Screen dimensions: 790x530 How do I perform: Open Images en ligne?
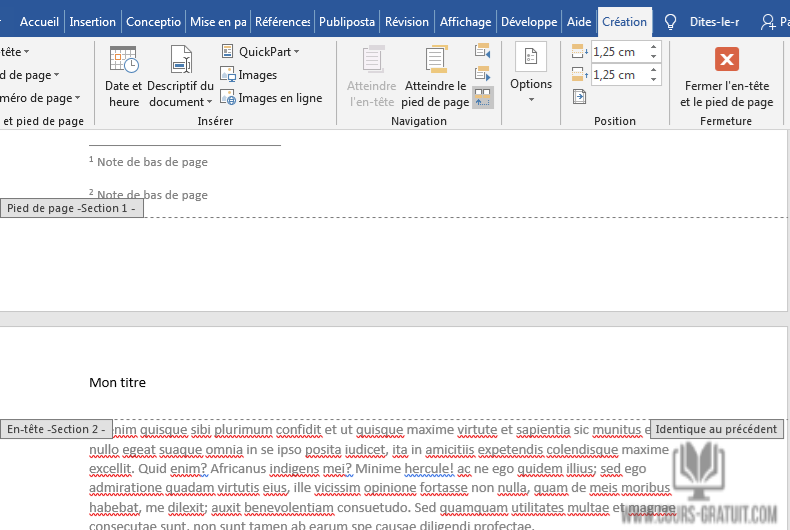(271, 98)
